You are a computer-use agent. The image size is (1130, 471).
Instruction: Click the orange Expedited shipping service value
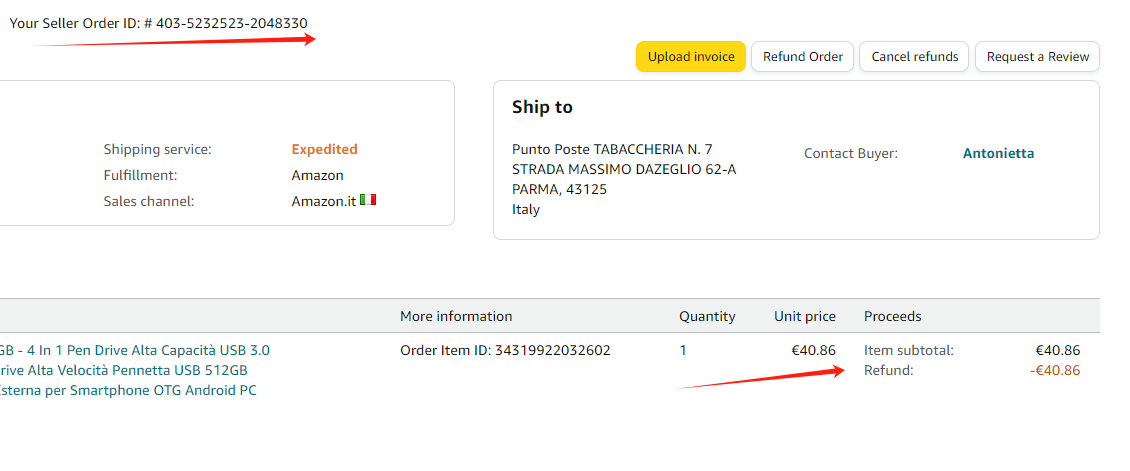pyautogui.click(x=324, y=149)
